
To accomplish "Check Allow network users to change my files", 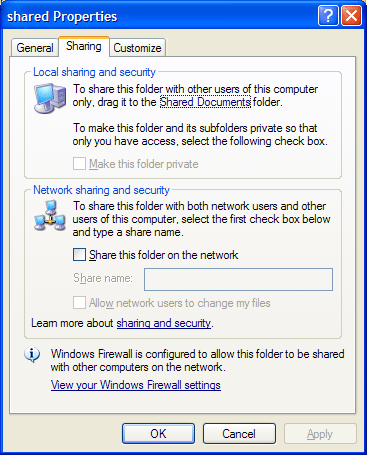I will [79, 303].
